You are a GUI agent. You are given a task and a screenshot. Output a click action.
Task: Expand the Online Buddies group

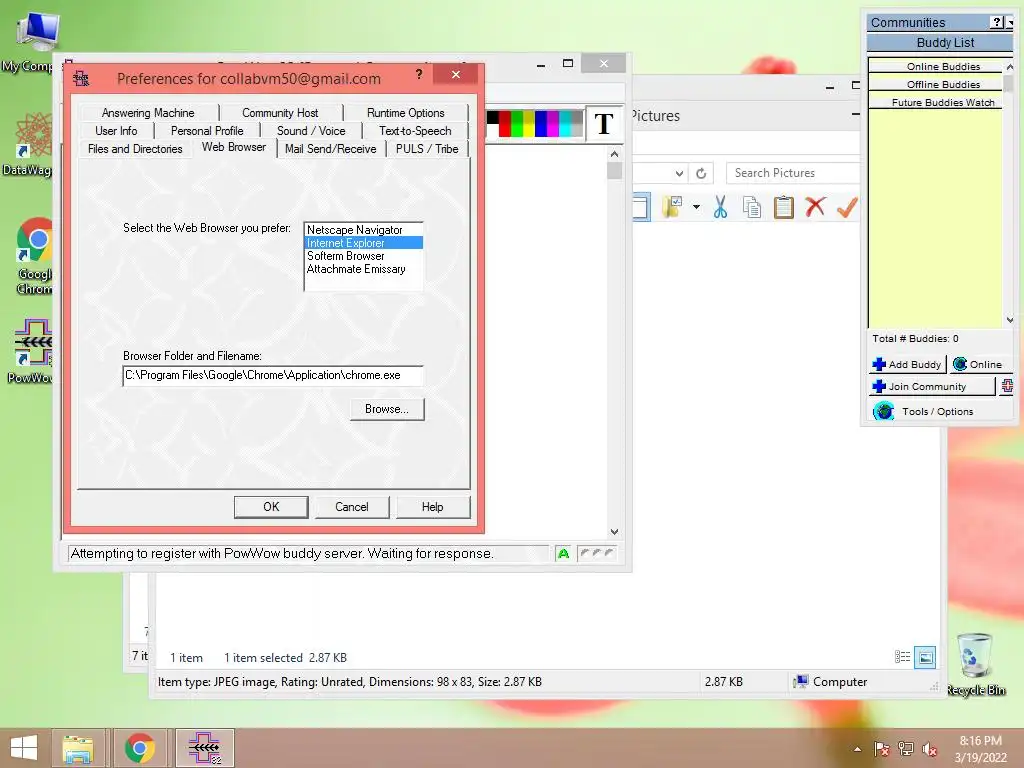(x=935, y=67)
